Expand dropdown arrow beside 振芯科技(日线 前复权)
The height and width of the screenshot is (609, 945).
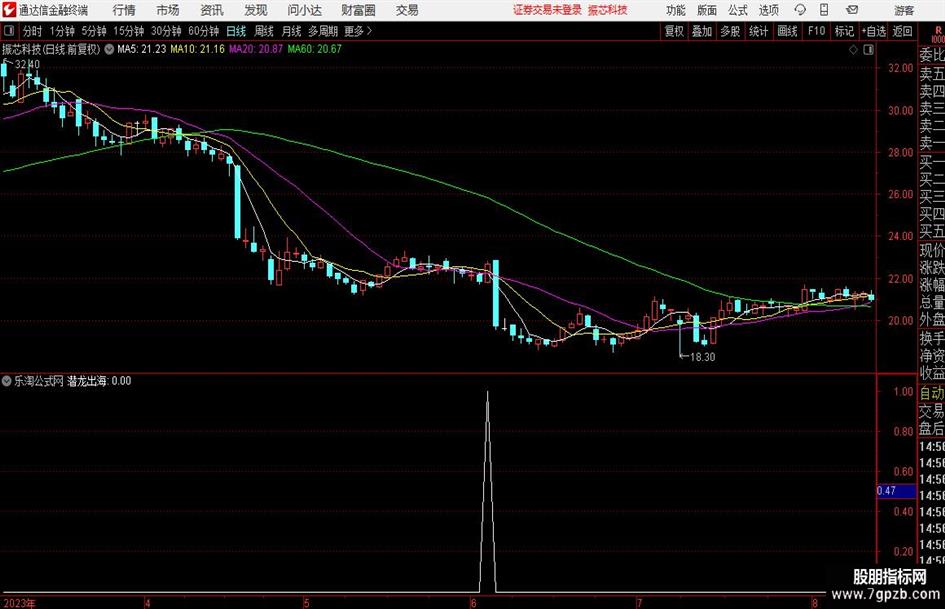pyautogui.click(x=109, y=49)
